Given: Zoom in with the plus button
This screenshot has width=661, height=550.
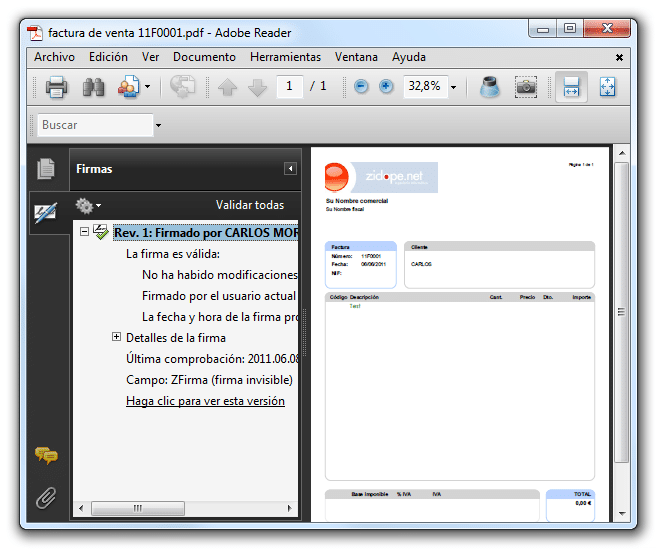Looking at the screenshot, I should (x=386, y=87).
